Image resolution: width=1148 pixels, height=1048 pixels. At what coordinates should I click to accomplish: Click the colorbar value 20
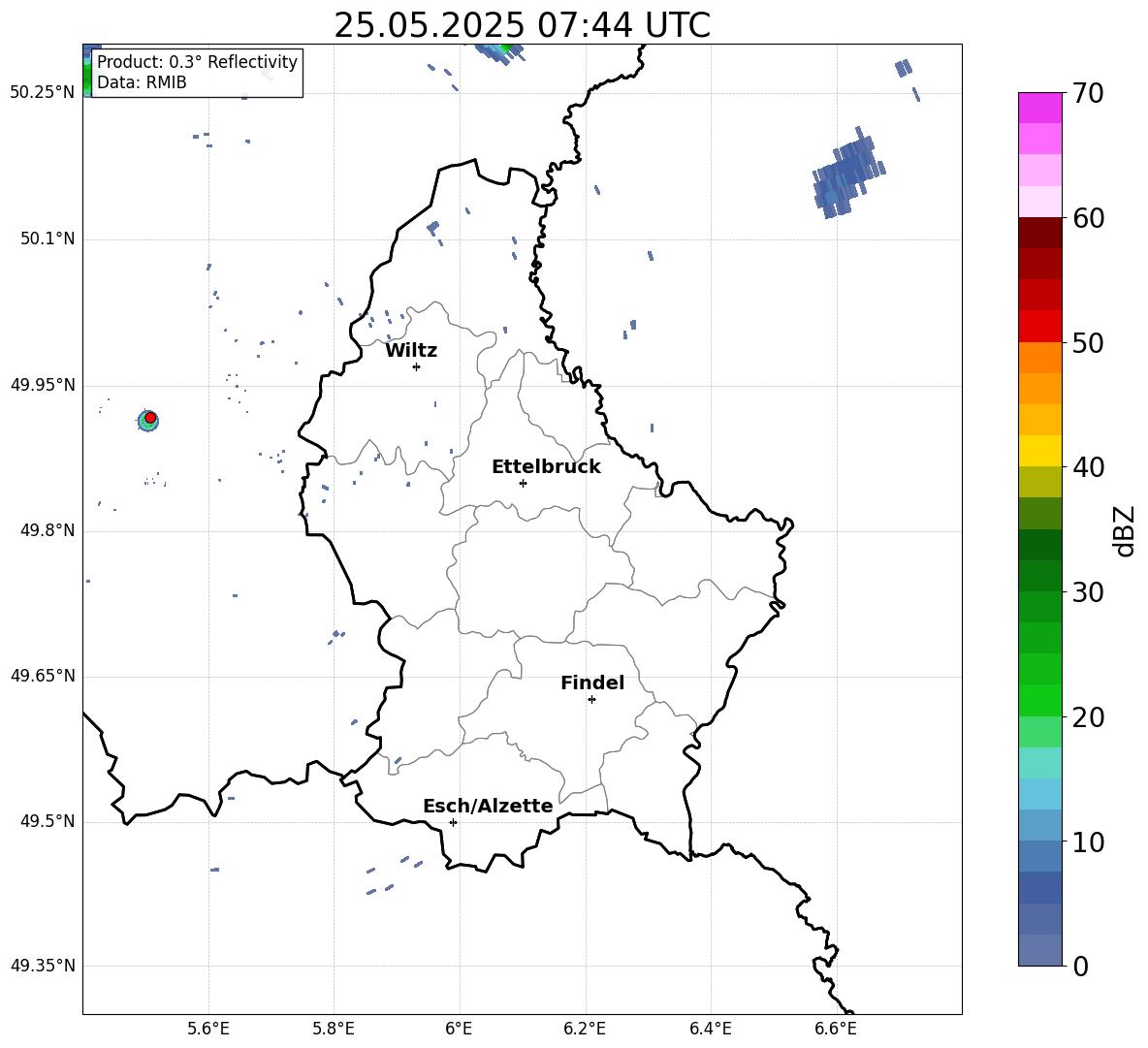[x=1087, y=717]
